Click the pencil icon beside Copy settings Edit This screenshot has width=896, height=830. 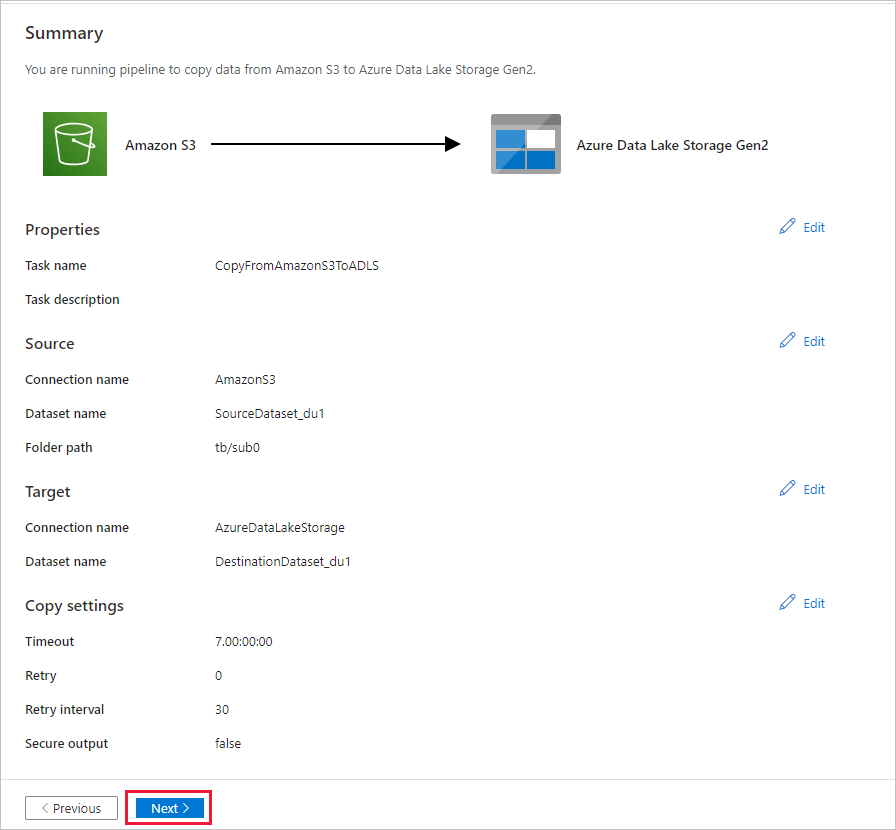pos(787,602)
